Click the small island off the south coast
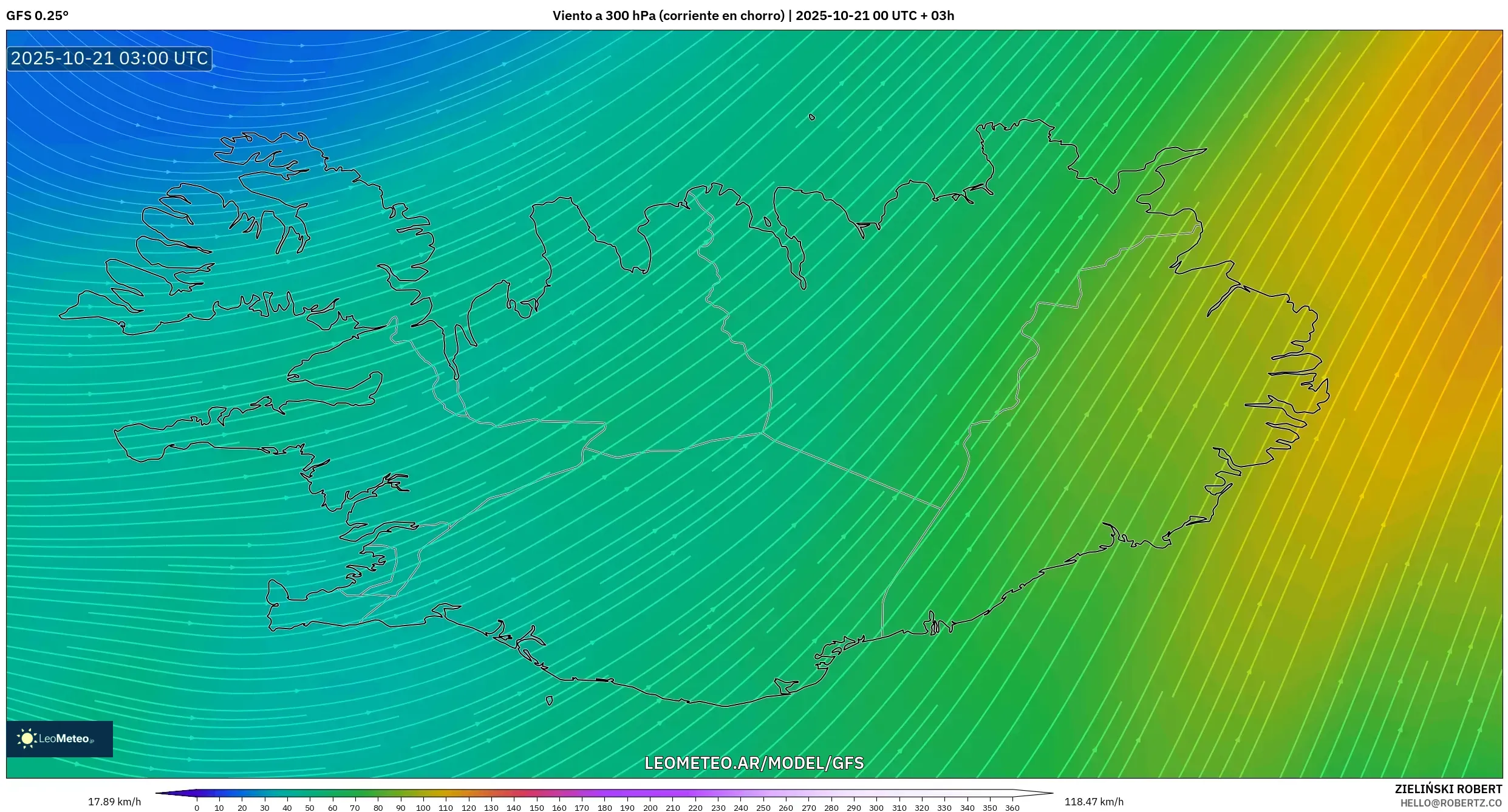Image resolution: width=1508 pixels, height=812 pixels. 549,701
